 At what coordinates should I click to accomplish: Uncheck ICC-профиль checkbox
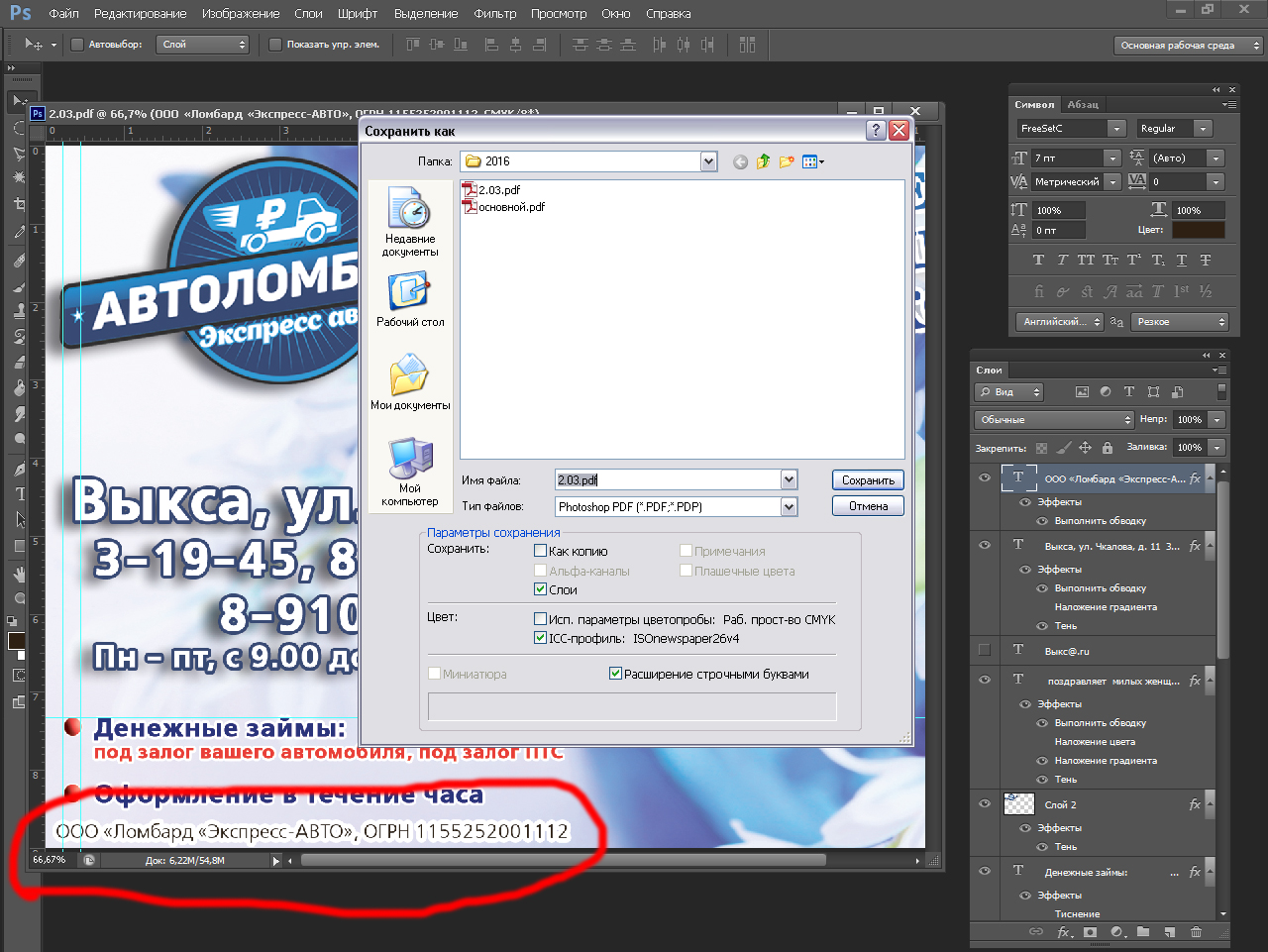click(x=541, y=638)
